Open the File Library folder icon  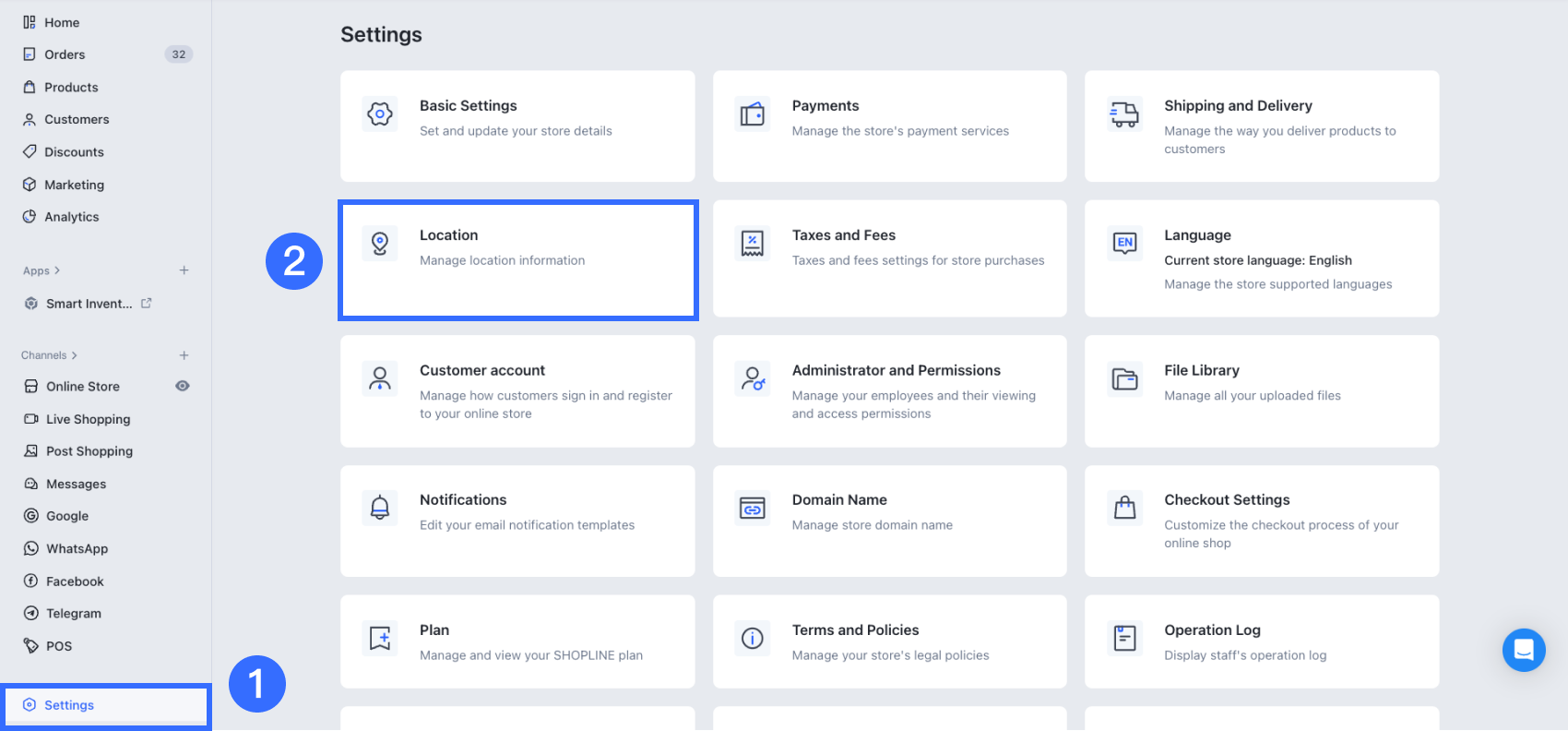point(1124,378)
